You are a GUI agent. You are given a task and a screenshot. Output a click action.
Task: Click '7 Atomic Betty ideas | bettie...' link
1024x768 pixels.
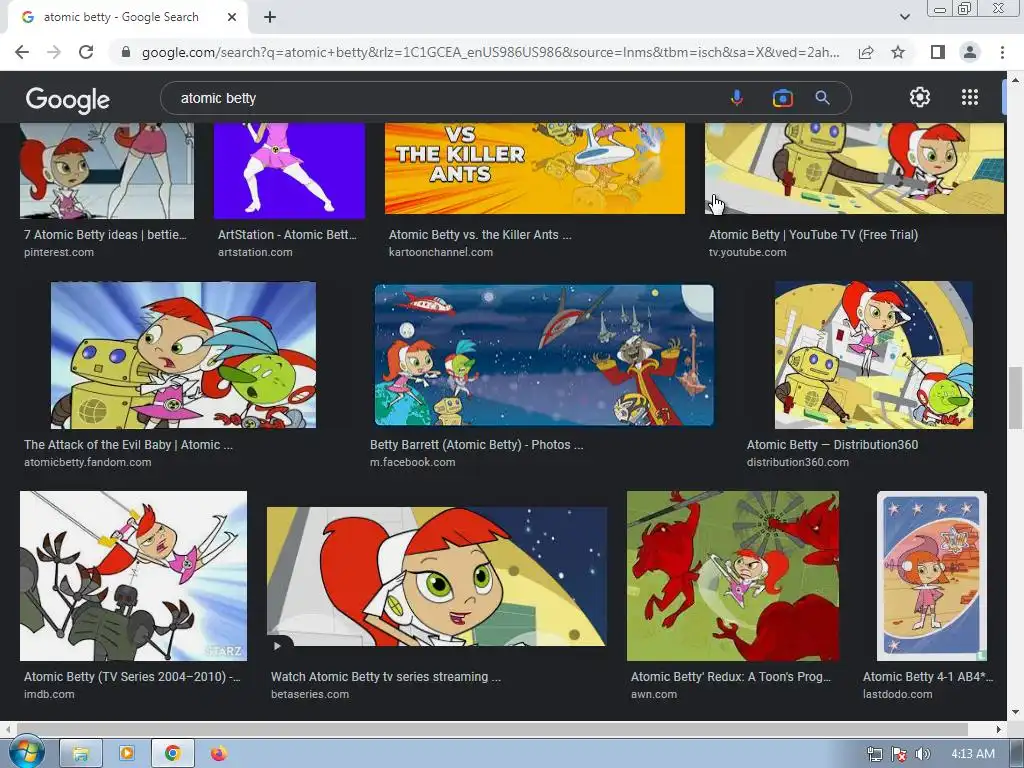click(105, 234)
